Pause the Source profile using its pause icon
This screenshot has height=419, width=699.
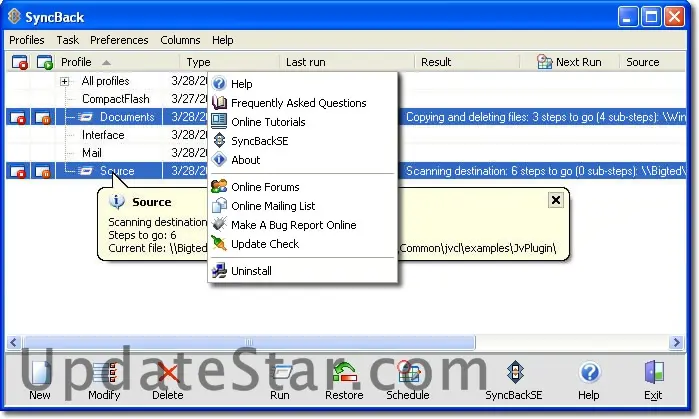(43, 171)
